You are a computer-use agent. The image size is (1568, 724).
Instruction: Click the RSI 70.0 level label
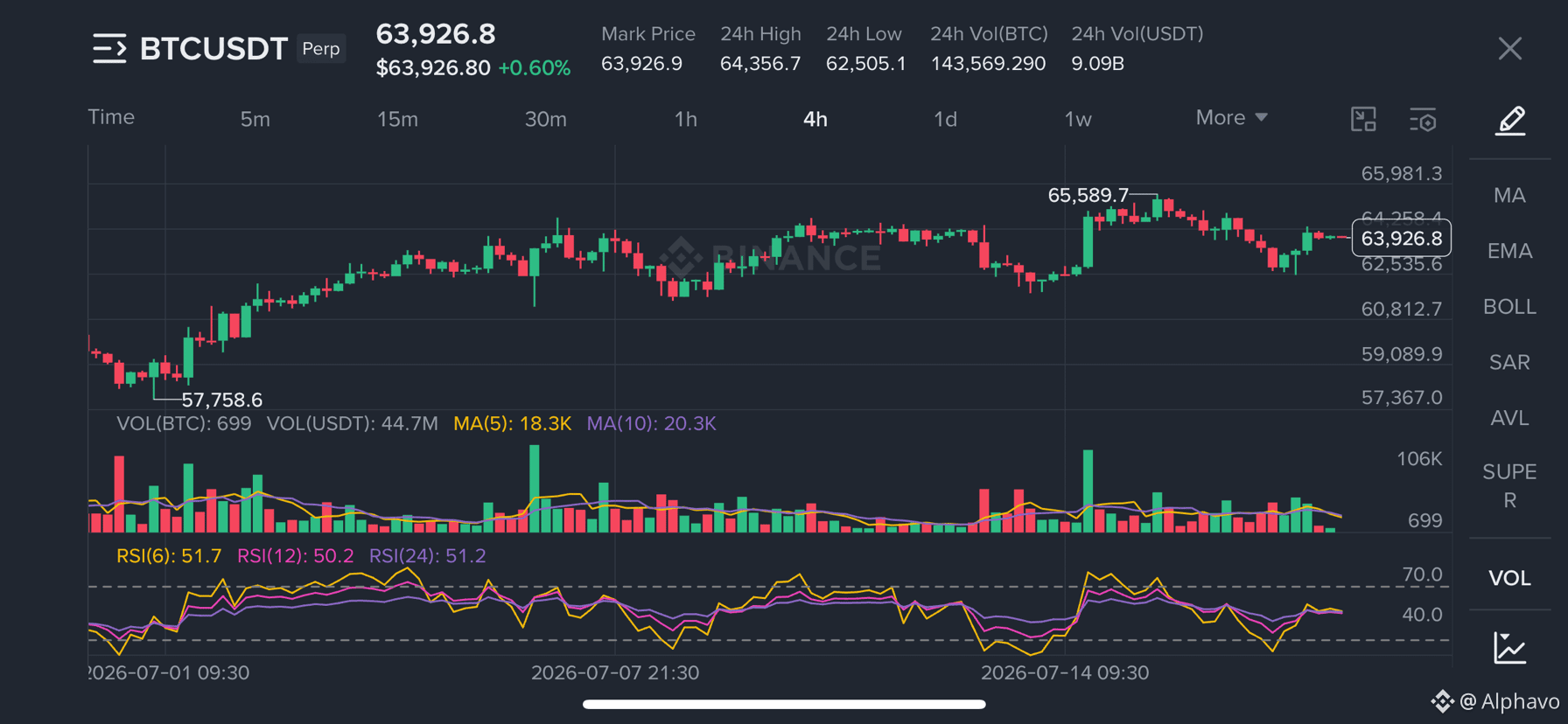click(x=1422, y=574)
